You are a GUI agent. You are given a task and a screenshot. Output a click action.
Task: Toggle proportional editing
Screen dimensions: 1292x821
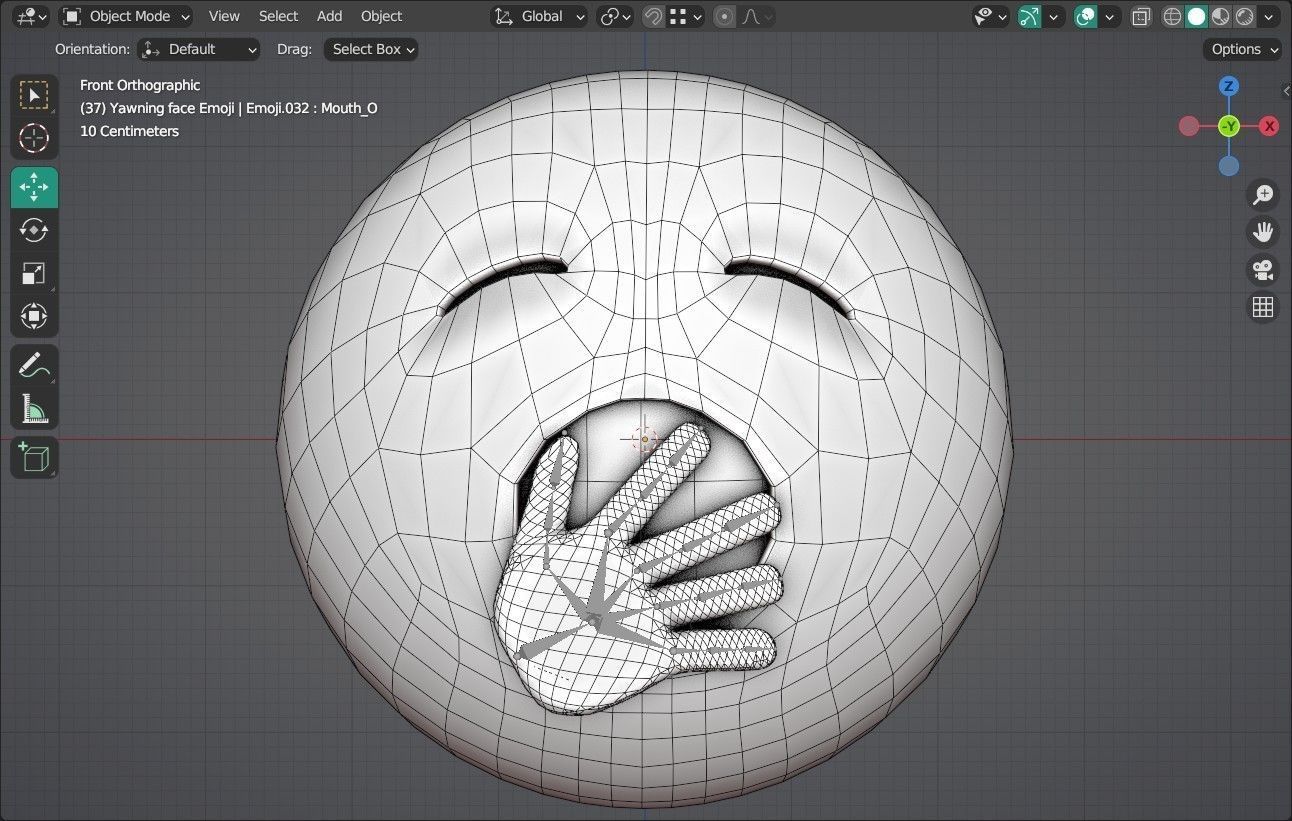click(x=725, y=16)
